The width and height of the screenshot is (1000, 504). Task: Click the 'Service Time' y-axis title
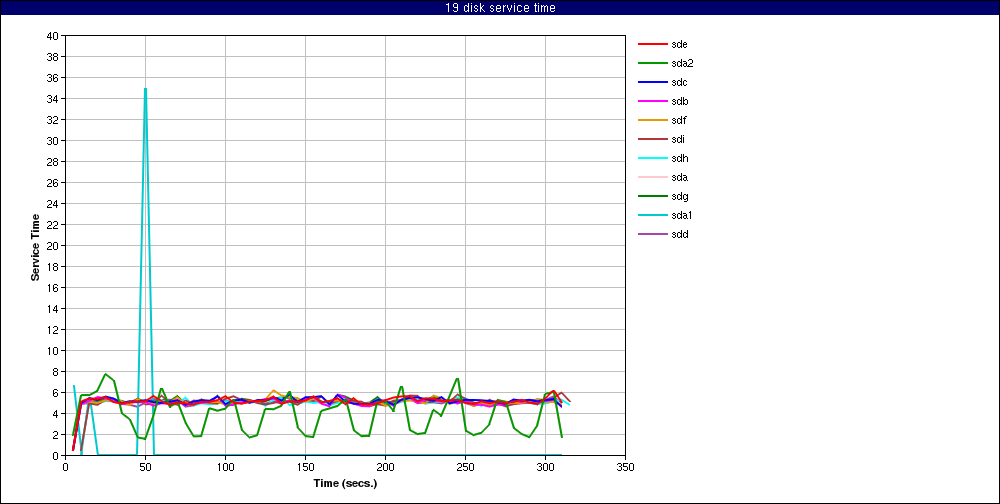[x=36, y=248]
